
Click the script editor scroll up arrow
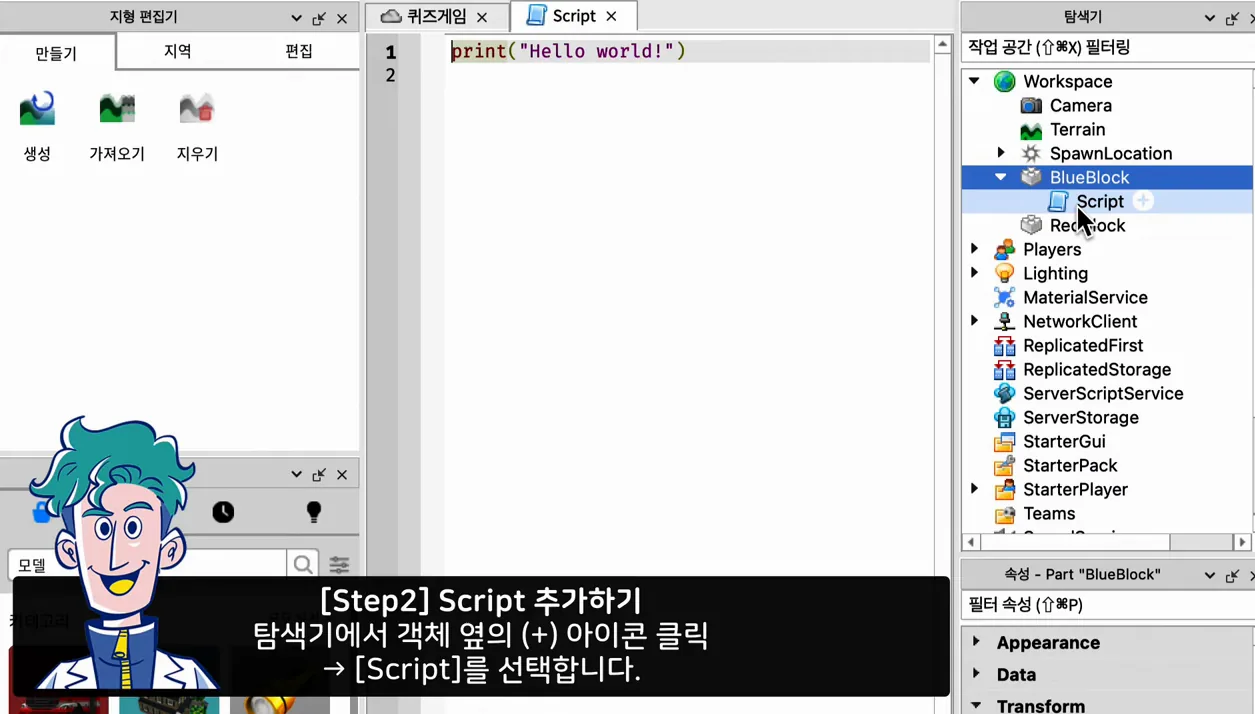click(x=942, y=45)
